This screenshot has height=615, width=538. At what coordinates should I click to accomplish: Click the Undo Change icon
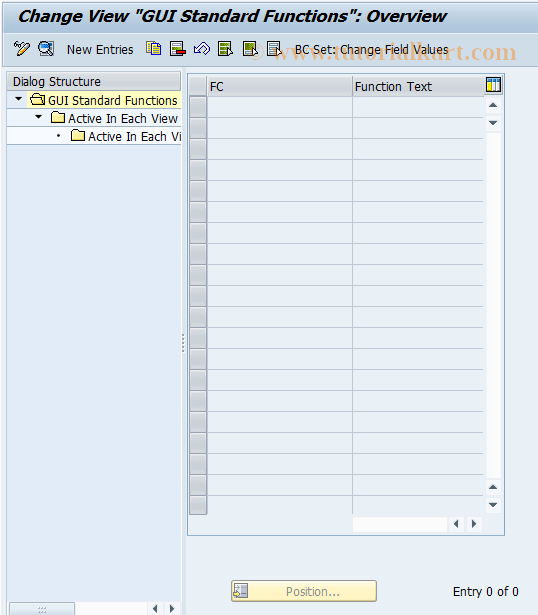tap(202, 49)
